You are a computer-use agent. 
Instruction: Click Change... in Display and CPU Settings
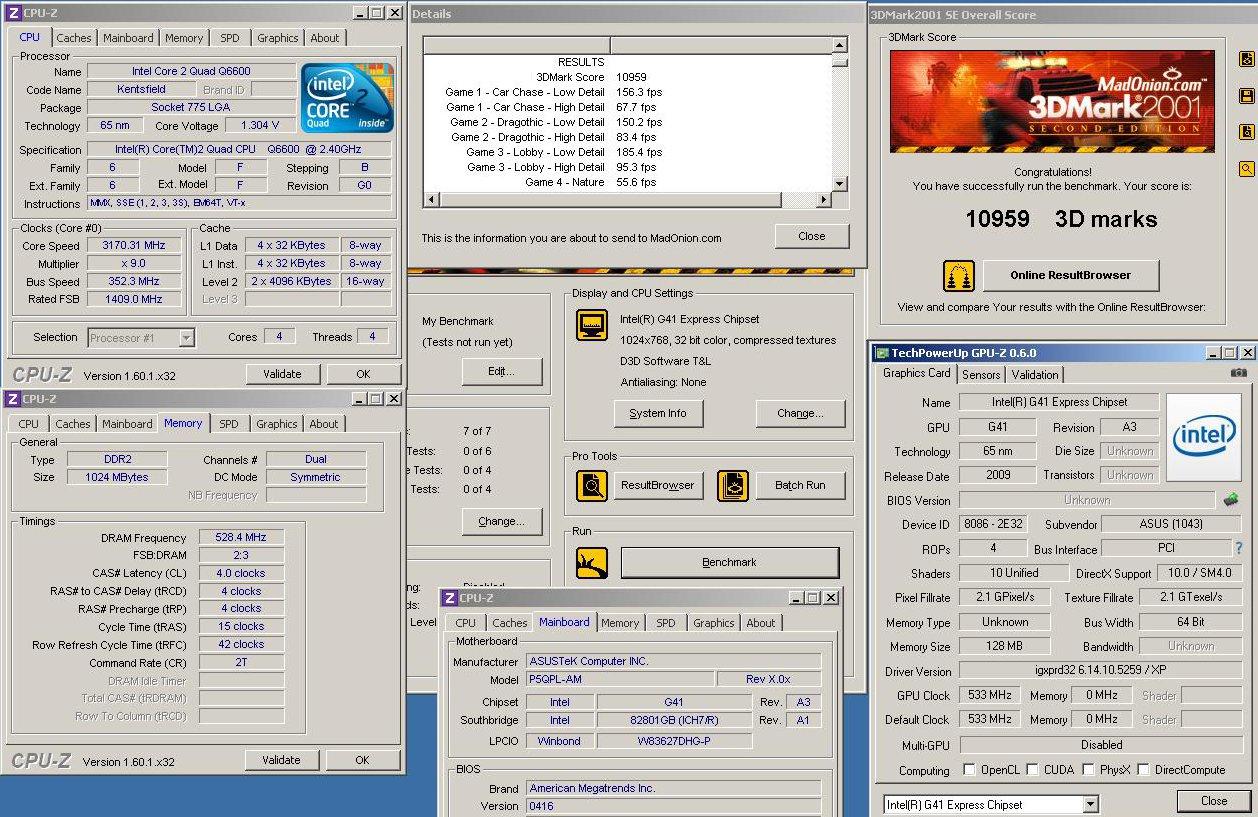tap(801, 413)
